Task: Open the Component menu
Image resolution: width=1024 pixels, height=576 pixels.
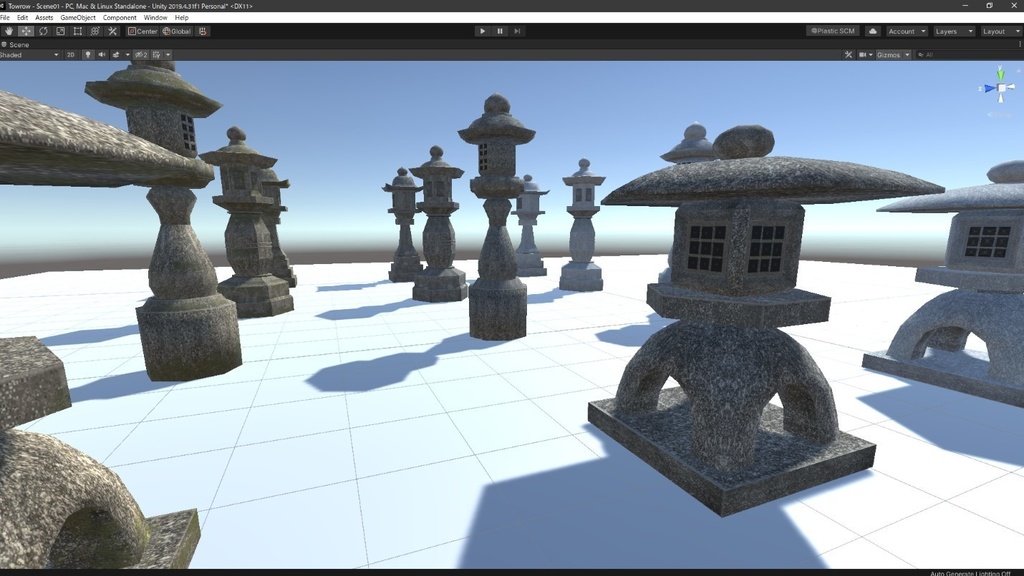Action: [x=120, y=18]
